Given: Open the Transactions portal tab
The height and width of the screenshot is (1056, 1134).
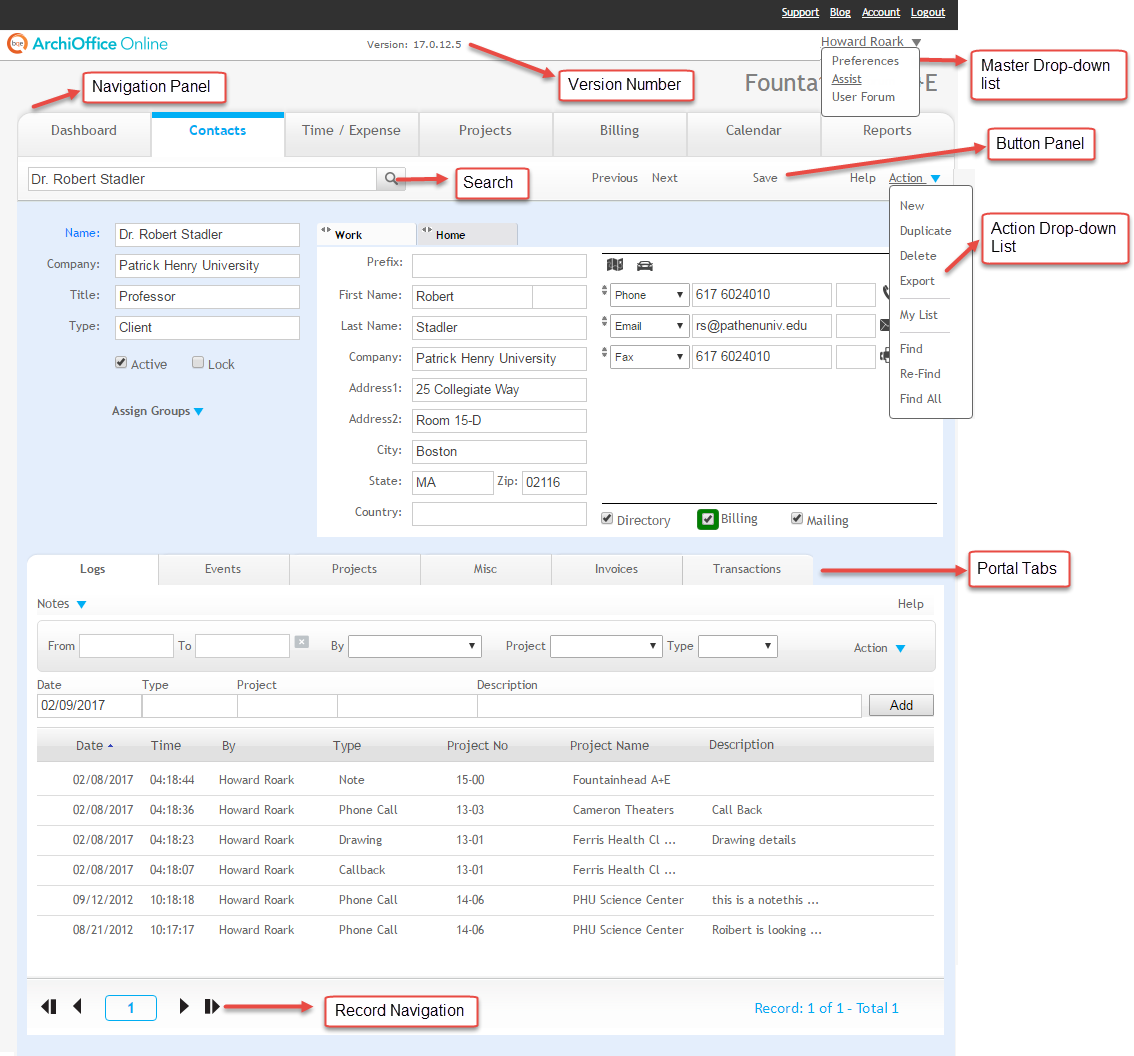Looking at the screenshot, I should 747,569.
